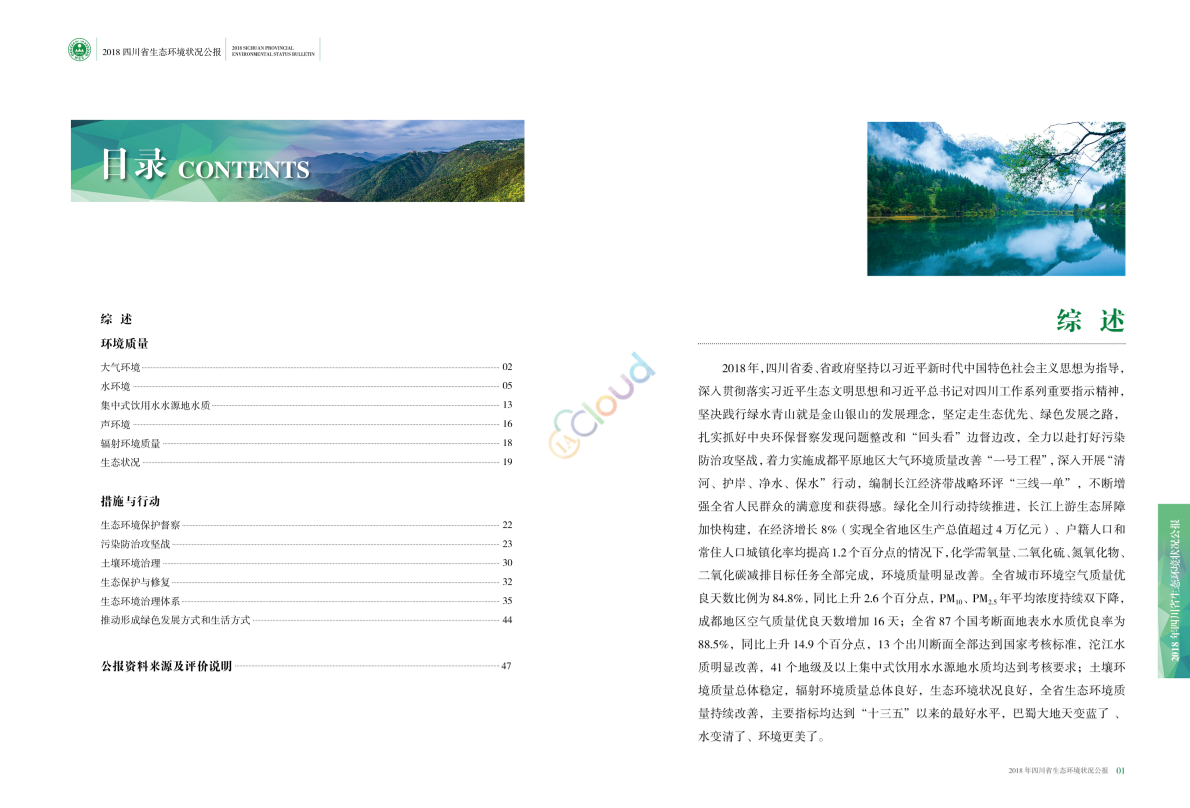Click page number 44 in the contents

pyautogui.click(x=507, y=620)
